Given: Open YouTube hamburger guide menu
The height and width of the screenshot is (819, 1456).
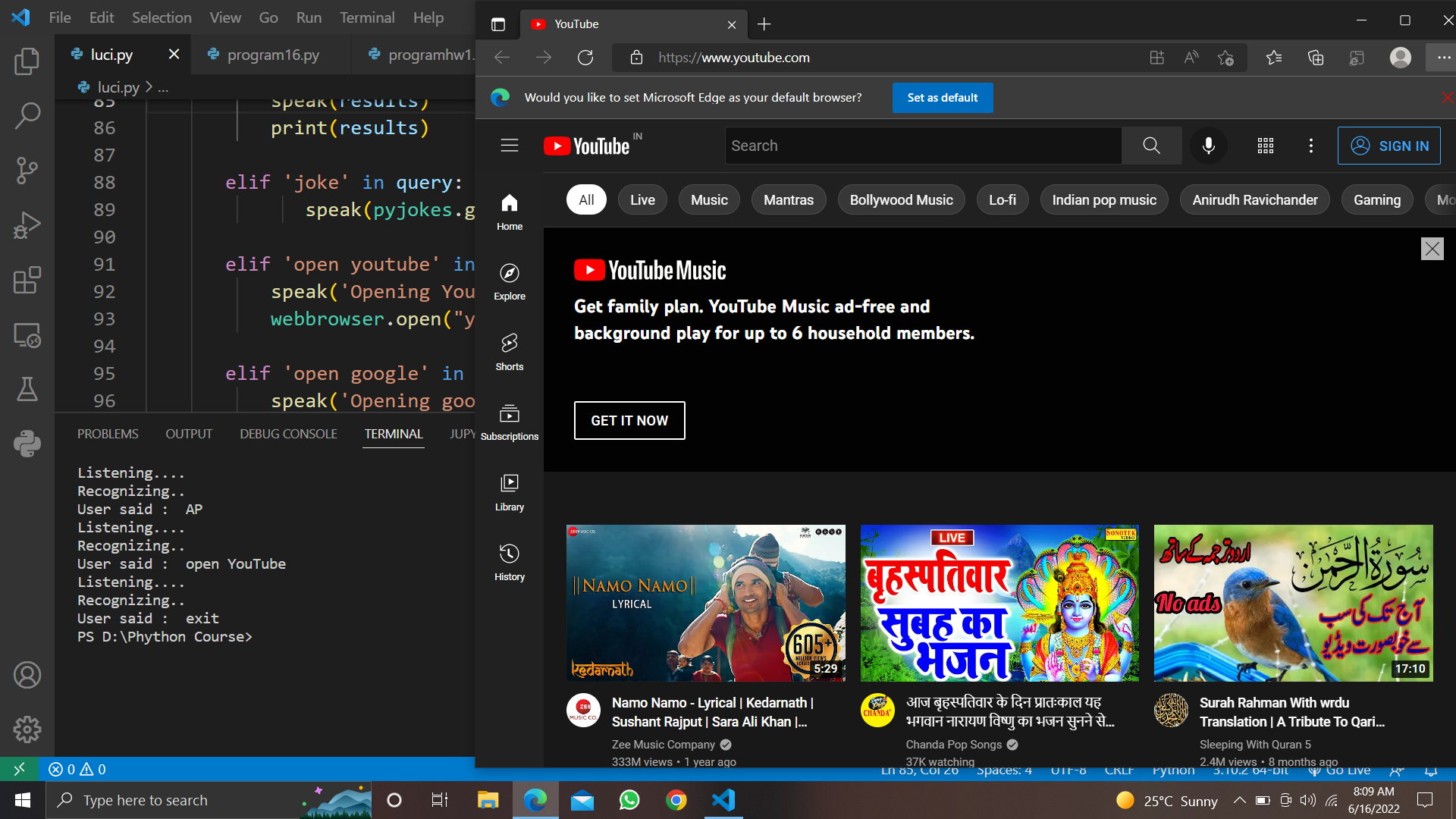Looking at the screenshot, I should [510, 146].
